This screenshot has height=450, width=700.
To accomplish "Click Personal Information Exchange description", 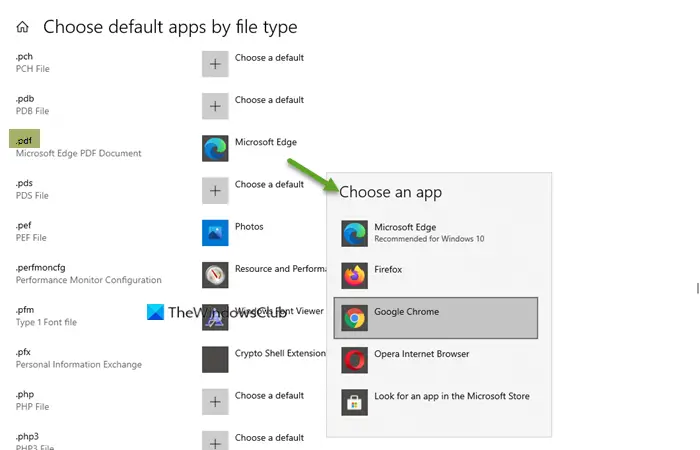I will coord(79,364).
